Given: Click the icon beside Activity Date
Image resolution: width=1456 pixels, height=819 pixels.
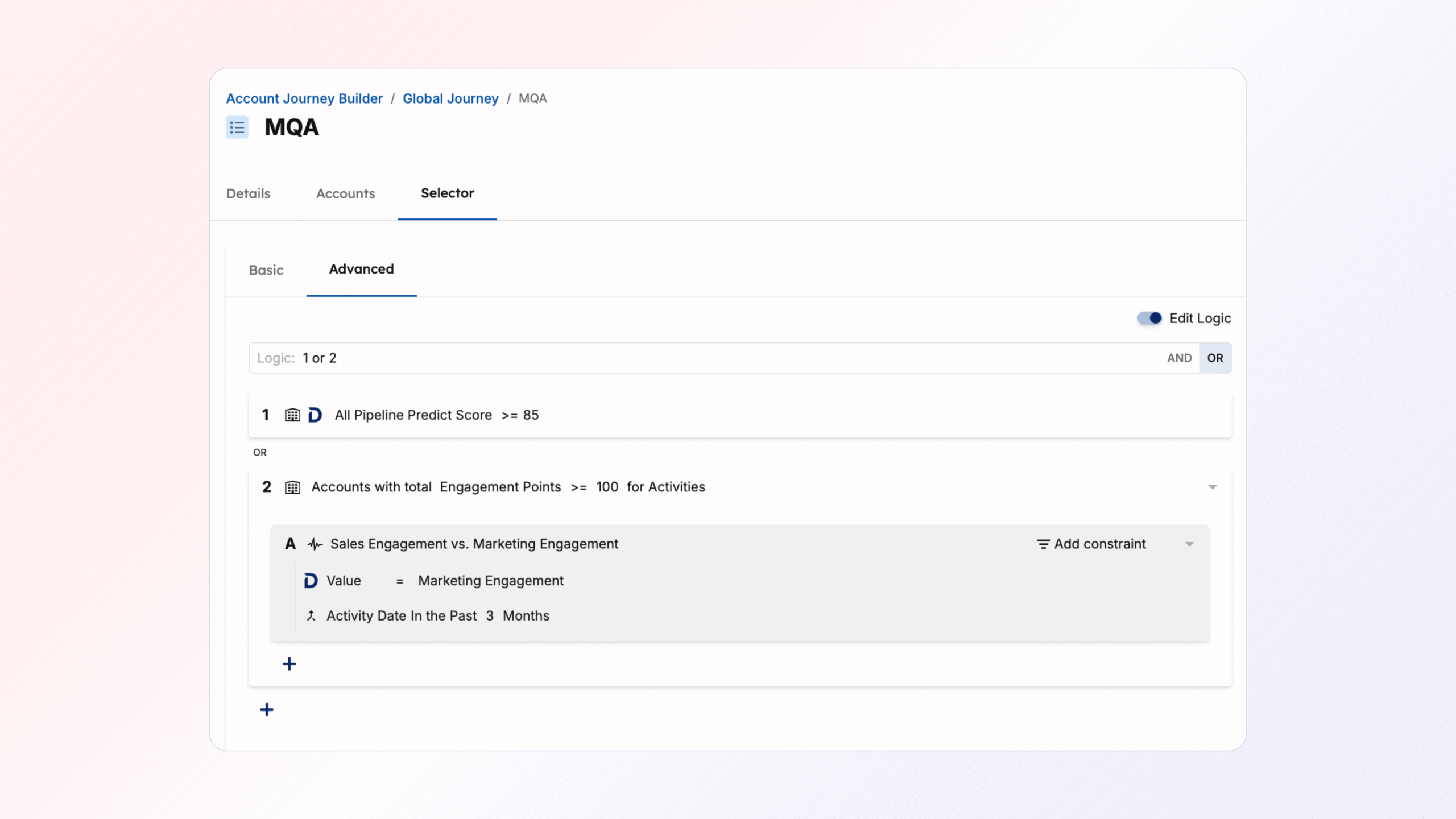Looking at the screenshot, I should tap(311, 616).
